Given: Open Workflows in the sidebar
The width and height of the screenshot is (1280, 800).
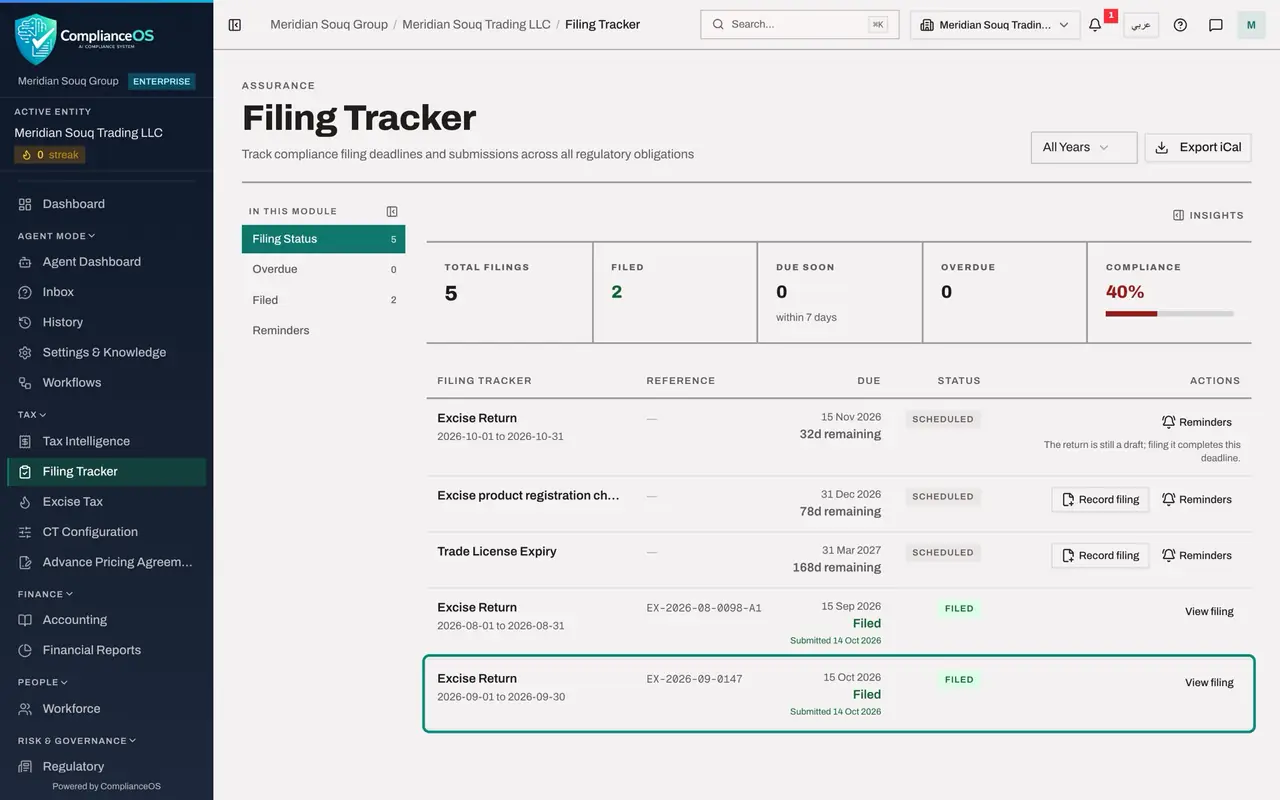Looking at the screenshot, I should pos(107,382).
